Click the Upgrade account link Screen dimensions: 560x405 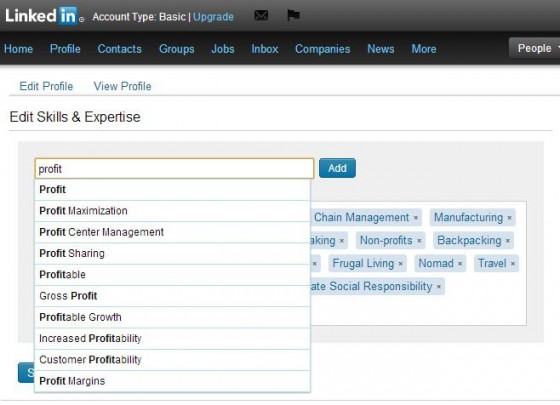(213, 17)
